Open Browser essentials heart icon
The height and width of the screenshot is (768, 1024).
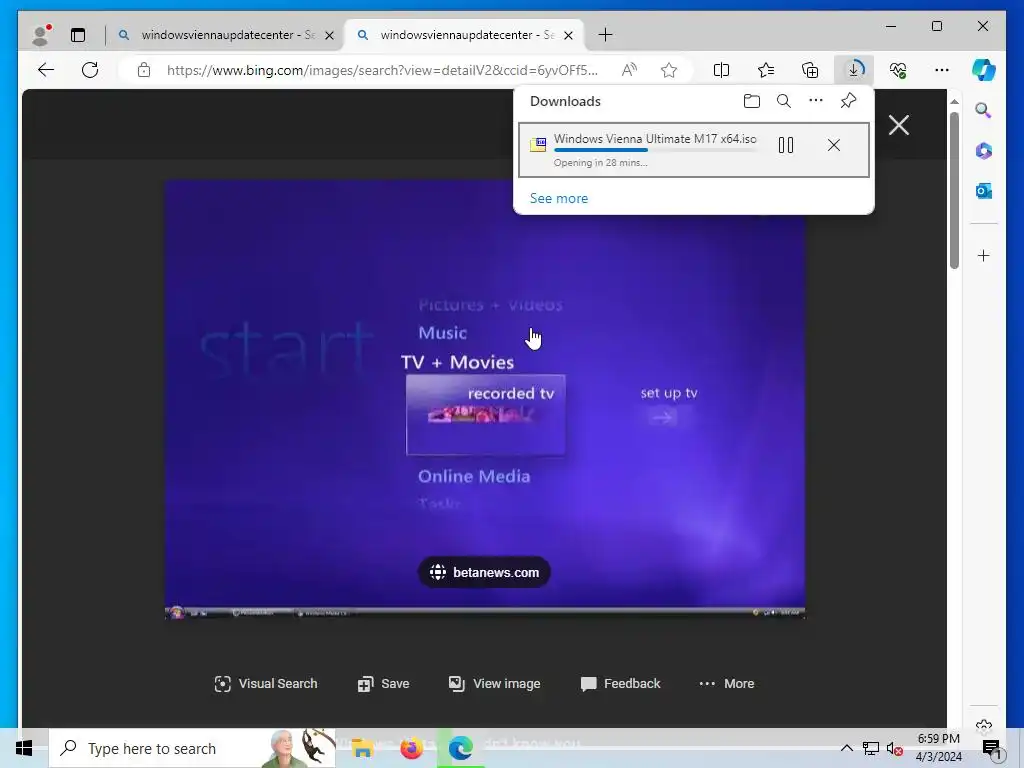pos(899,70)
